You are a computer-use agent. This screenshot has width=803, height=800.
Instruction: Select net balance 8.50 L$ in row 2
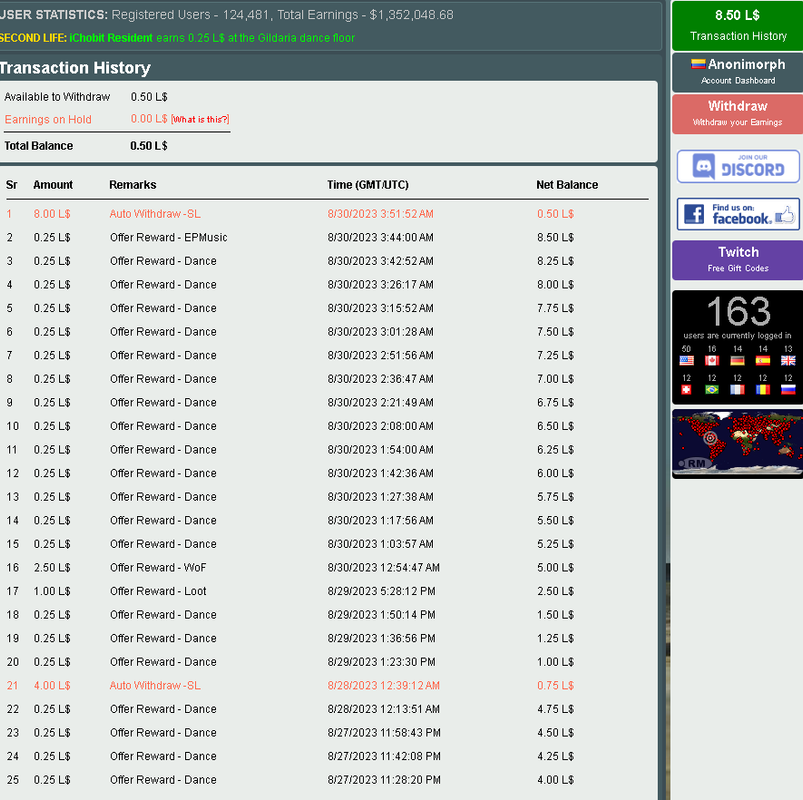coord(556,237)
